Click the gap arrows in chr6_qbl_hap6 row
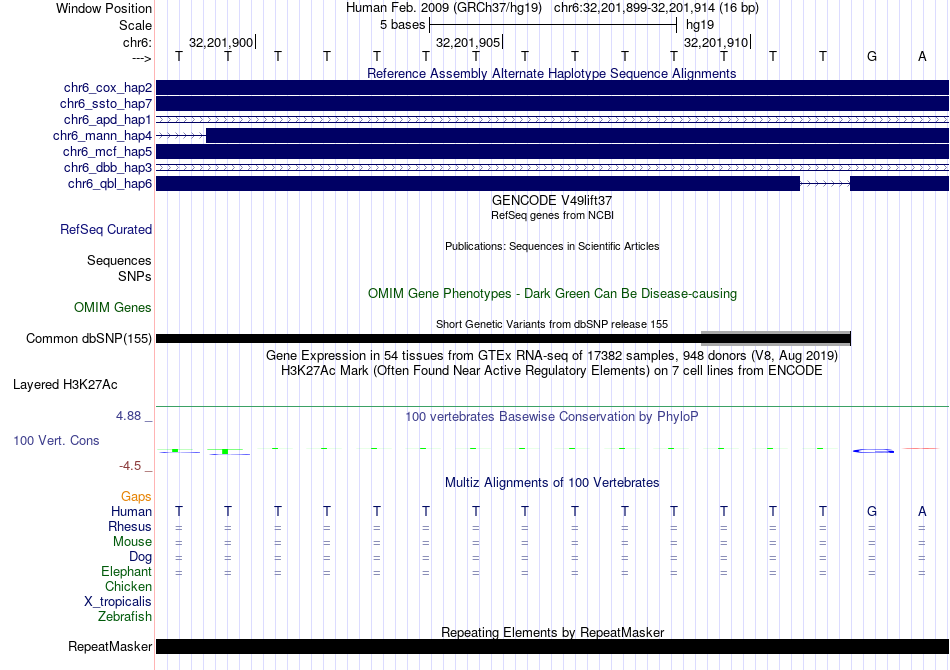The width and height of the screenshot is (950, 670). (x=825, y=184)
